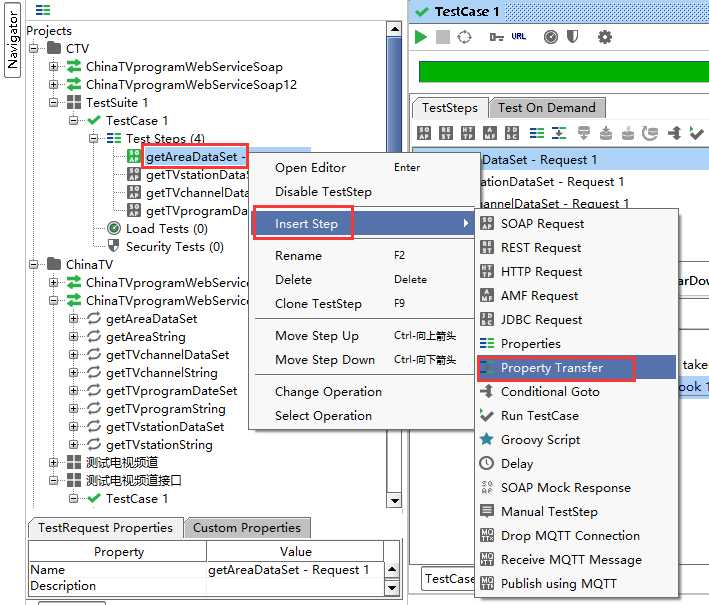Collapse the TestSuite 1 node

(x=54, y=103)
